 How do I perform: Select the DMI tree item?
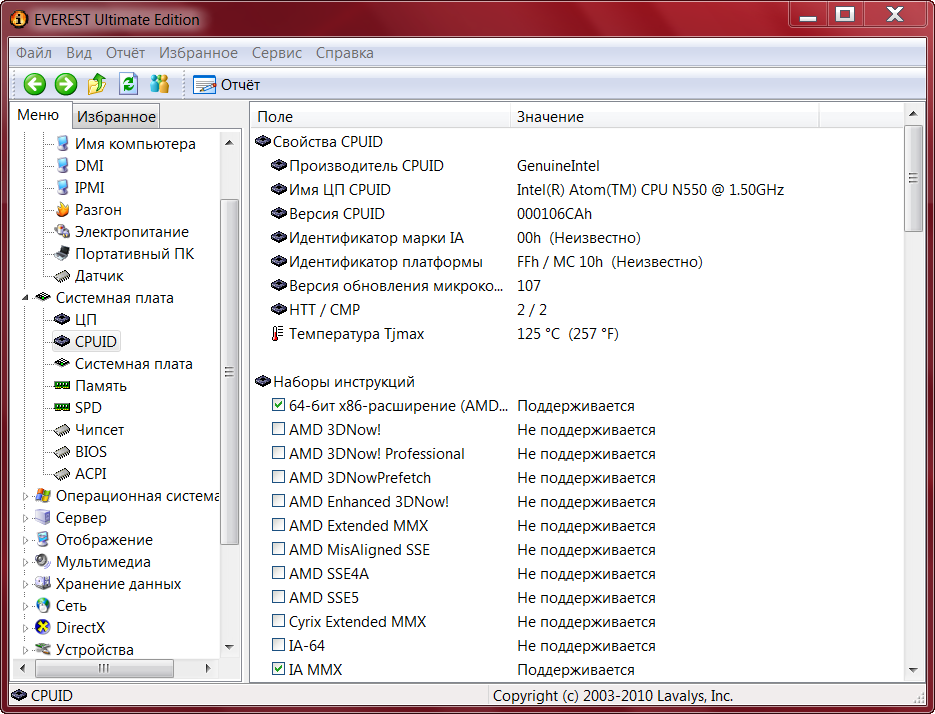coord(89,166)
